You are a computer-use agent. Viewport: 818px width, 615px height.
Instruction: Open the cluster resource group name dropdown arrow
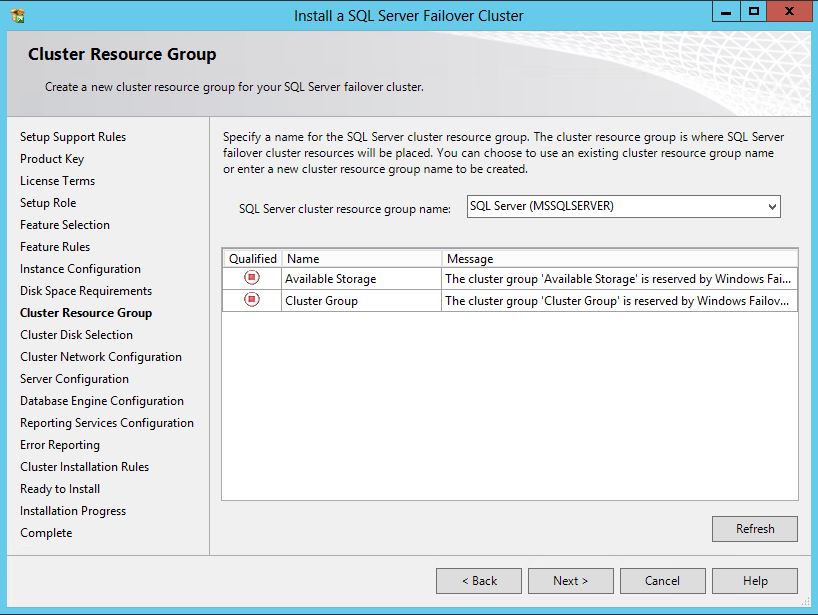772,207
